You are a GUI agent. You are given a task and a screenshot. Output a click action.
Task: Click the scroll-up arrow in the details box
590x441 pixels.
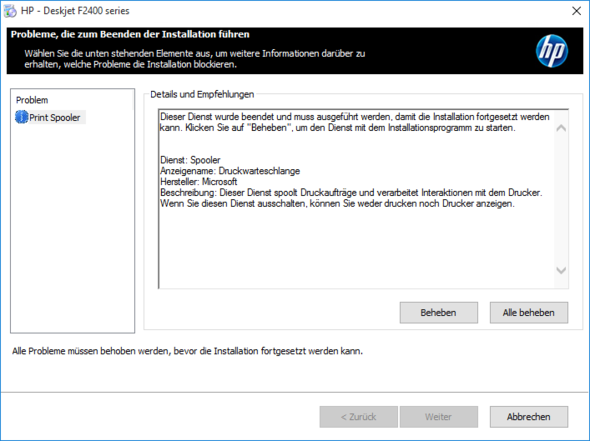pos(561,128)
